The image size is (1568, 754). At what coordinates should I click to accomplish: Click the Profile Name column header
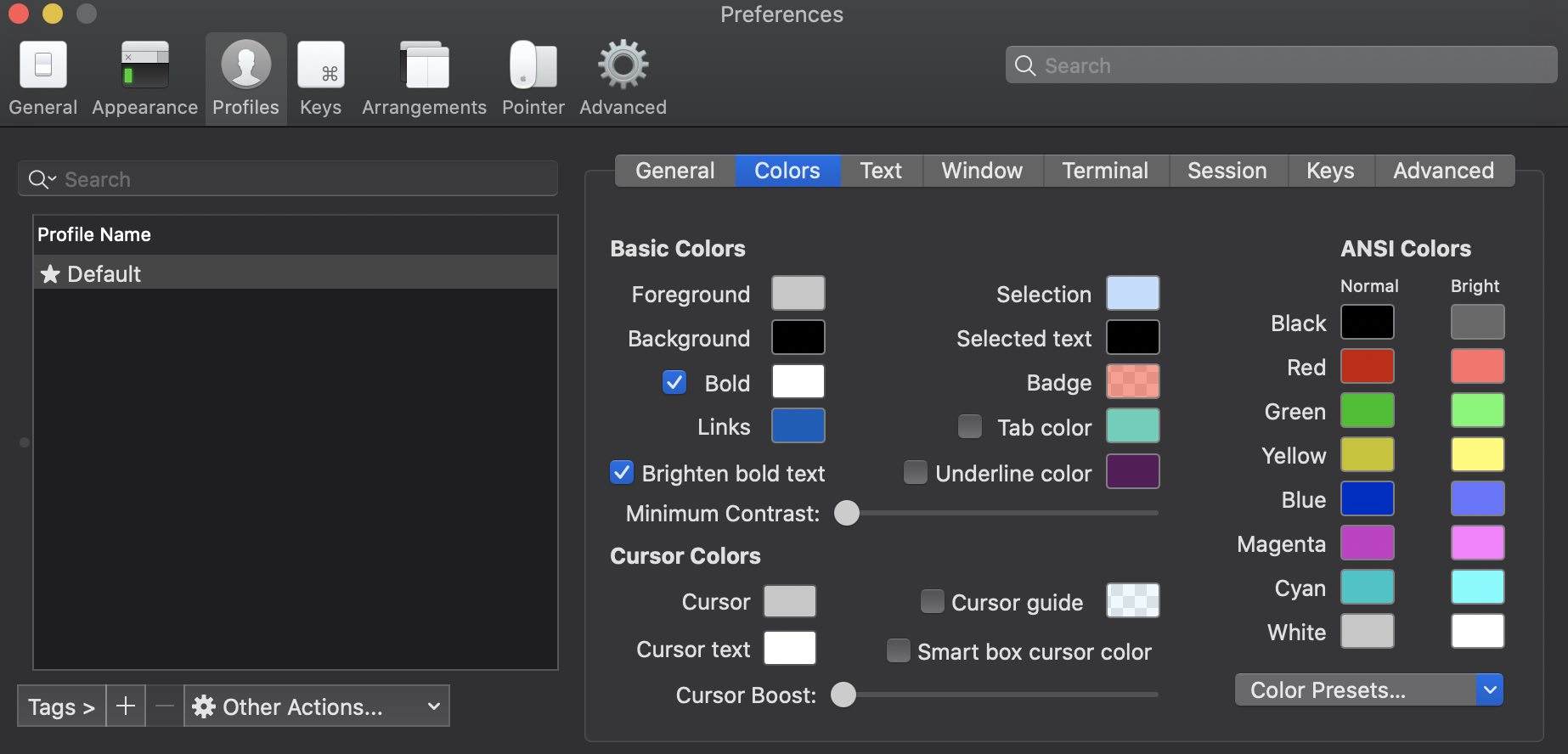click(296, 234)
